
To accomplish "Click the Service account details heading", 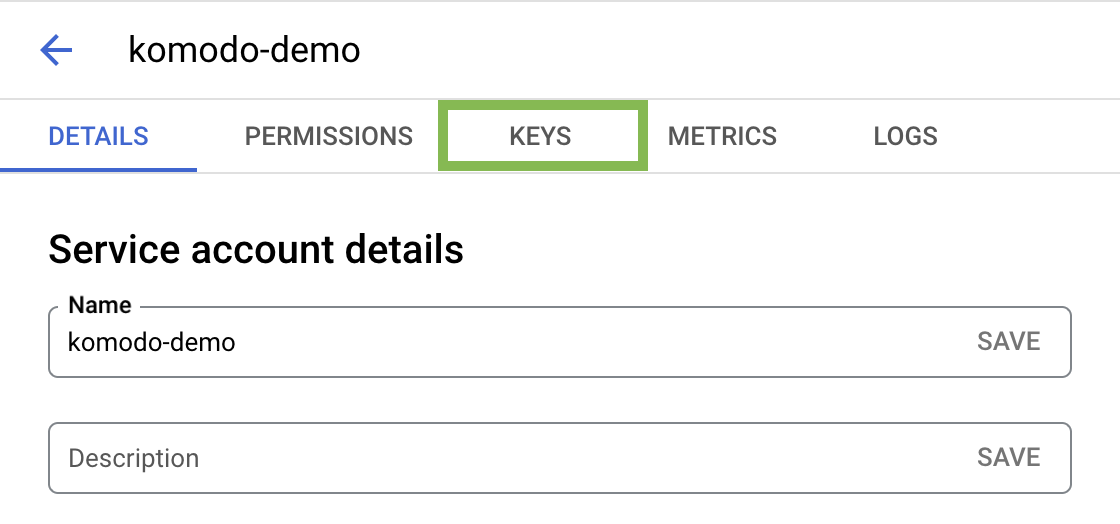I will click(x=256, y=250).
